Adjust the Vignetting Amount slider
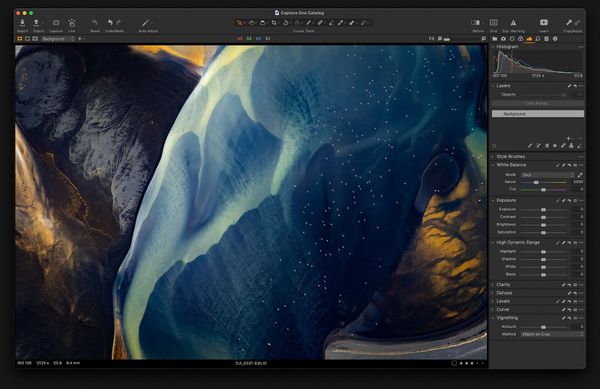This screenshot has width=600, height=389. 543,327
